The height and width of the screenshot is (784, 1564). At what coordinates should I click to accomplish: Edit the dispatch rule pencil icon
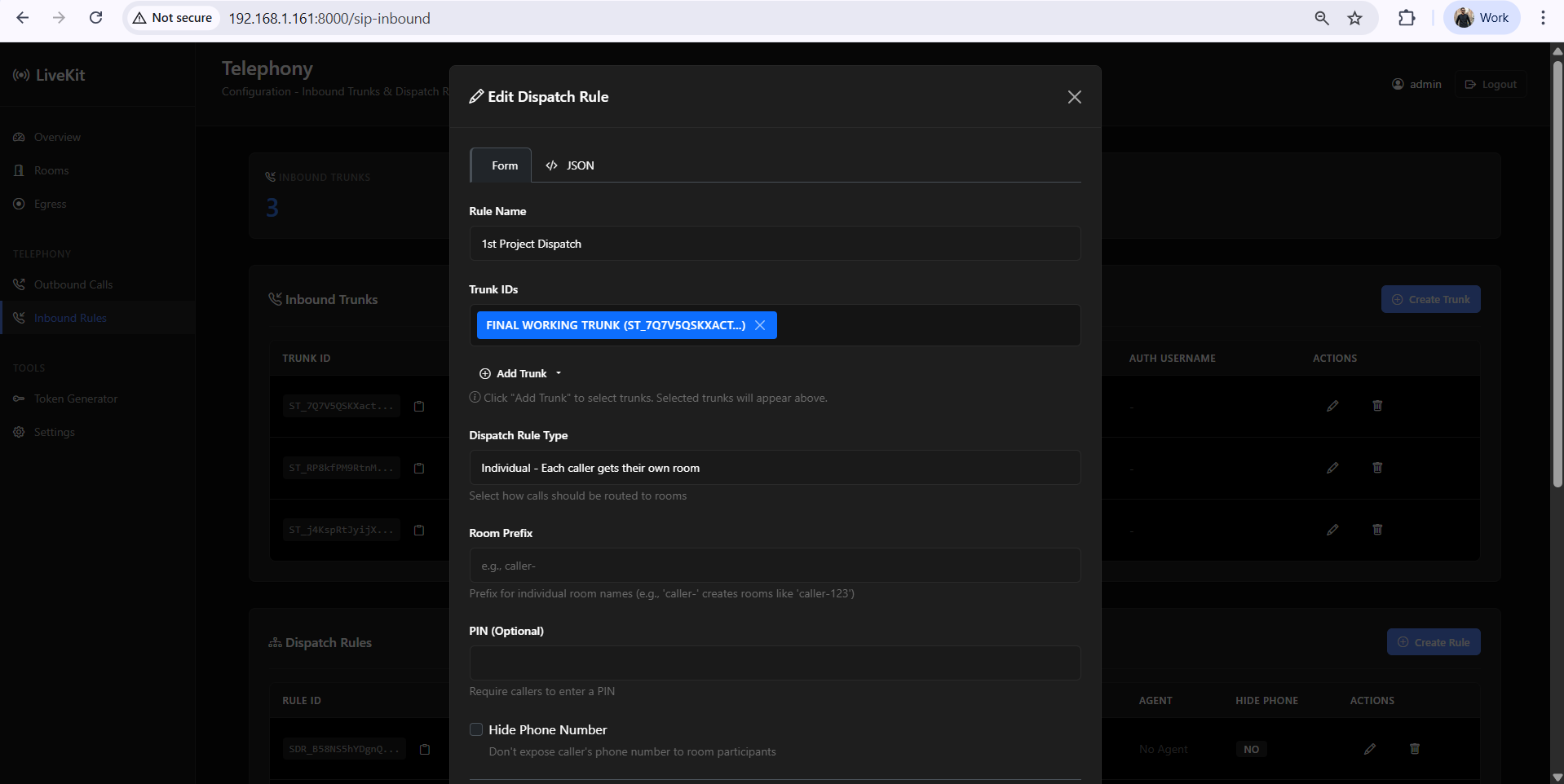tap(1370, 749)
